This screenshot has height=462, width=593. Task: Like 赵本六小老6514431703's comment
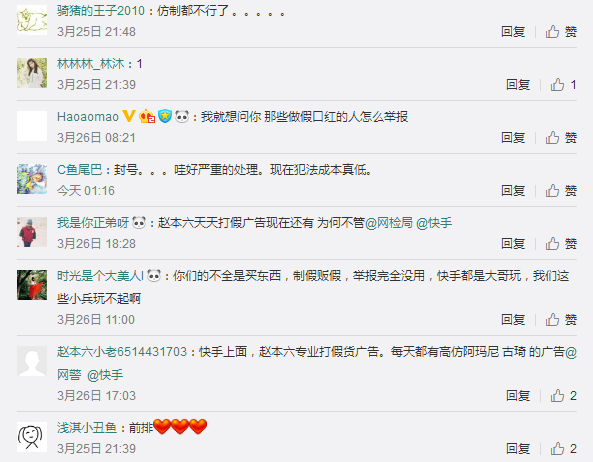[x=563, y=396]
